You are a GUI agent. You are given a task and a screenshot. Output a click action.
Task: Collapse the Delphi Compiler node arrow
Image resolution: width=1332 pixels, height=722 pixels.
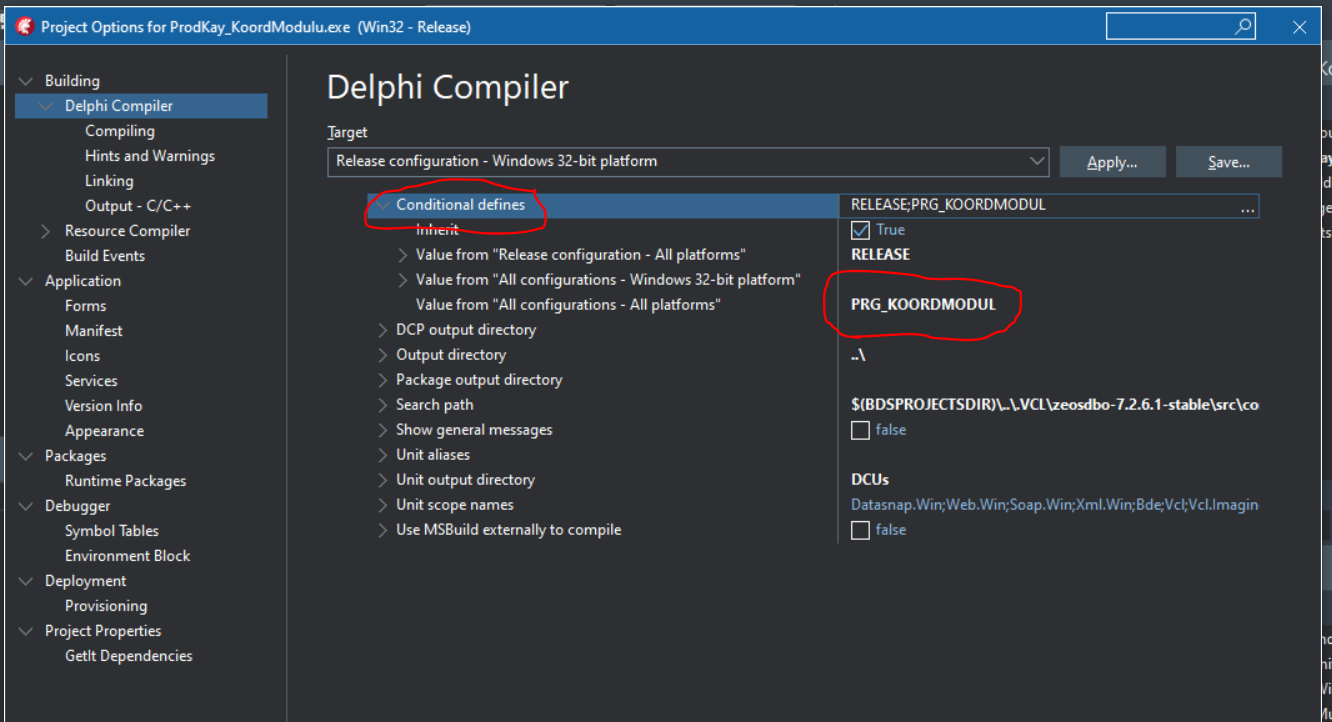(46, 106)
